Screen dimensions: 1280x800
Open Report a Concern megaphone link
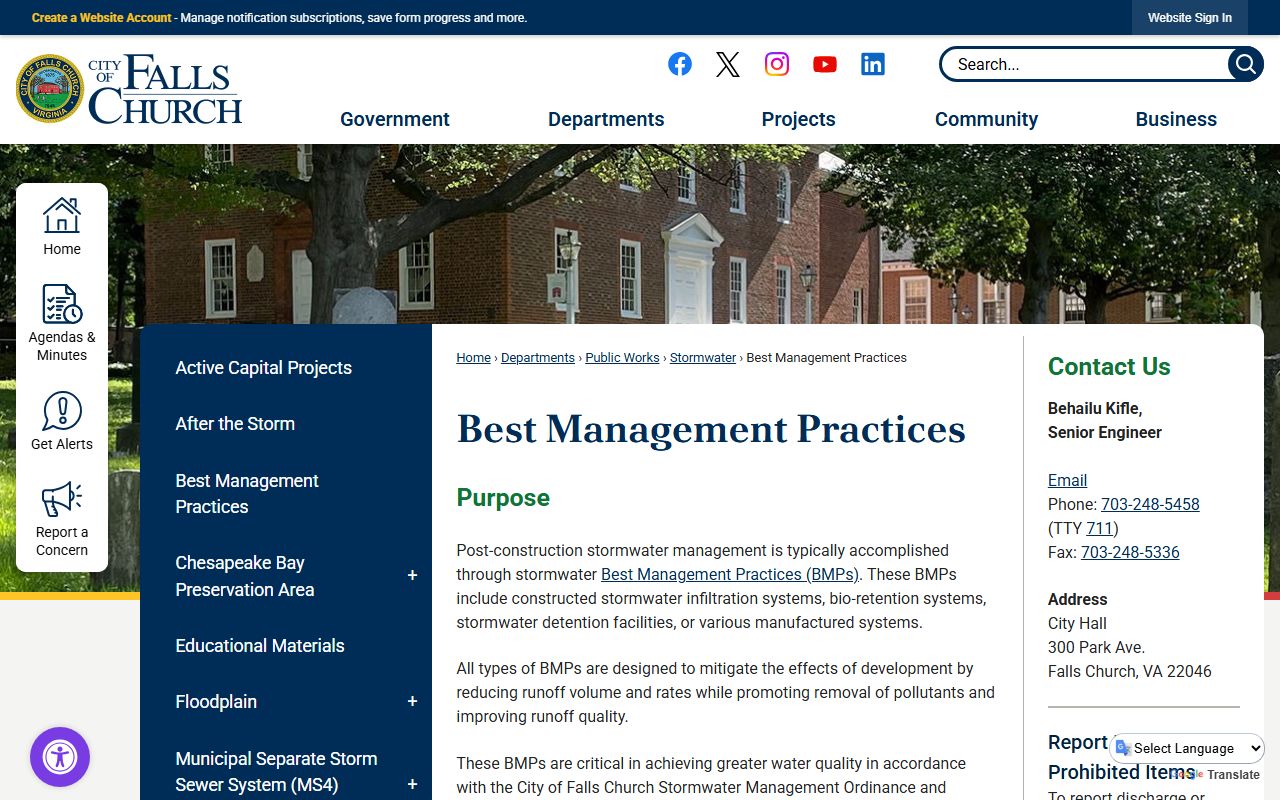pyautogui.click(x=62, y=519)
